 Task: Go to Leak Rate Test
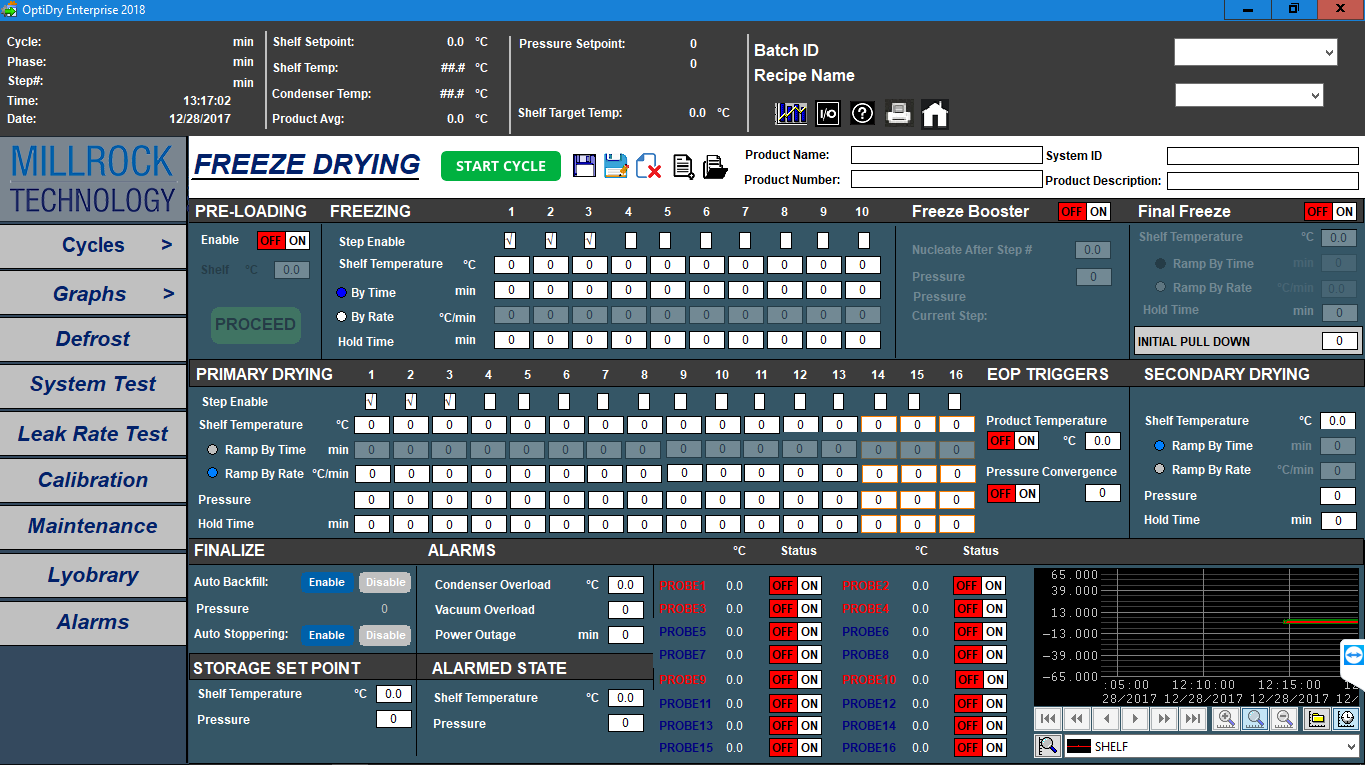click(93, 434)
